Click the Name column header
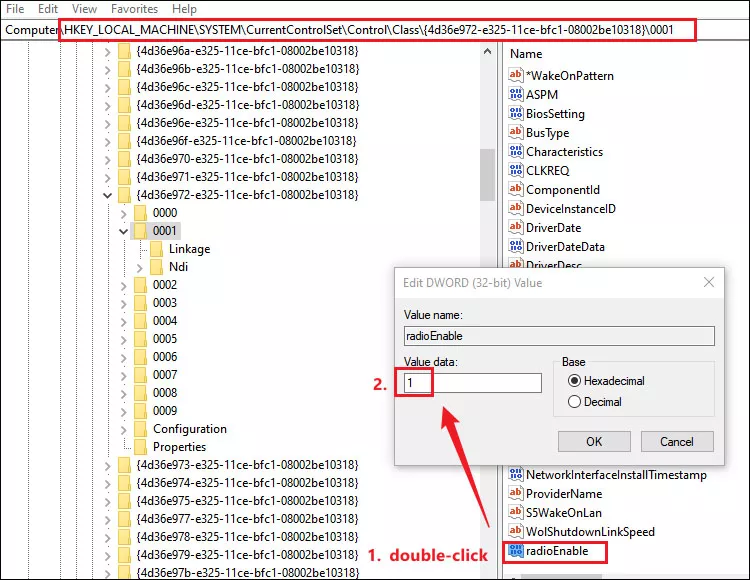The height and width of the screenshot is (580, 750). click(526, 54)
